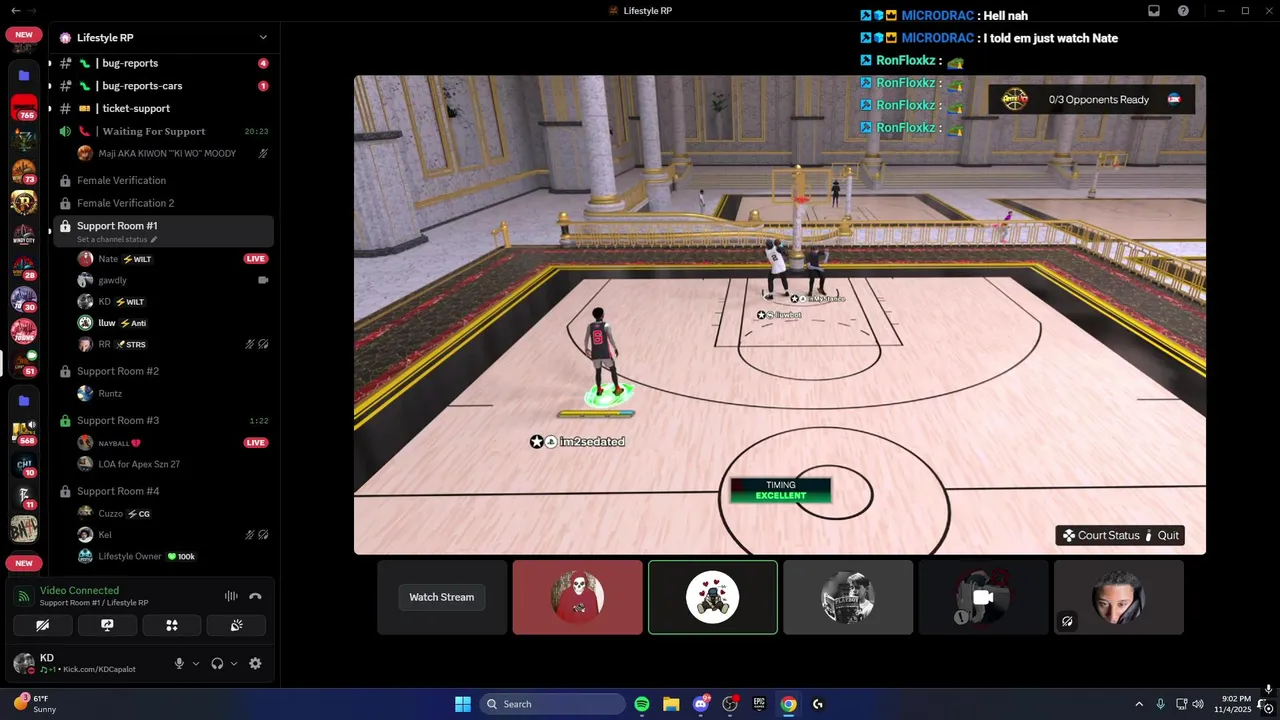Open Spotify from the taskbar
The image size is (1280, 720).
(x=642, y=704)
